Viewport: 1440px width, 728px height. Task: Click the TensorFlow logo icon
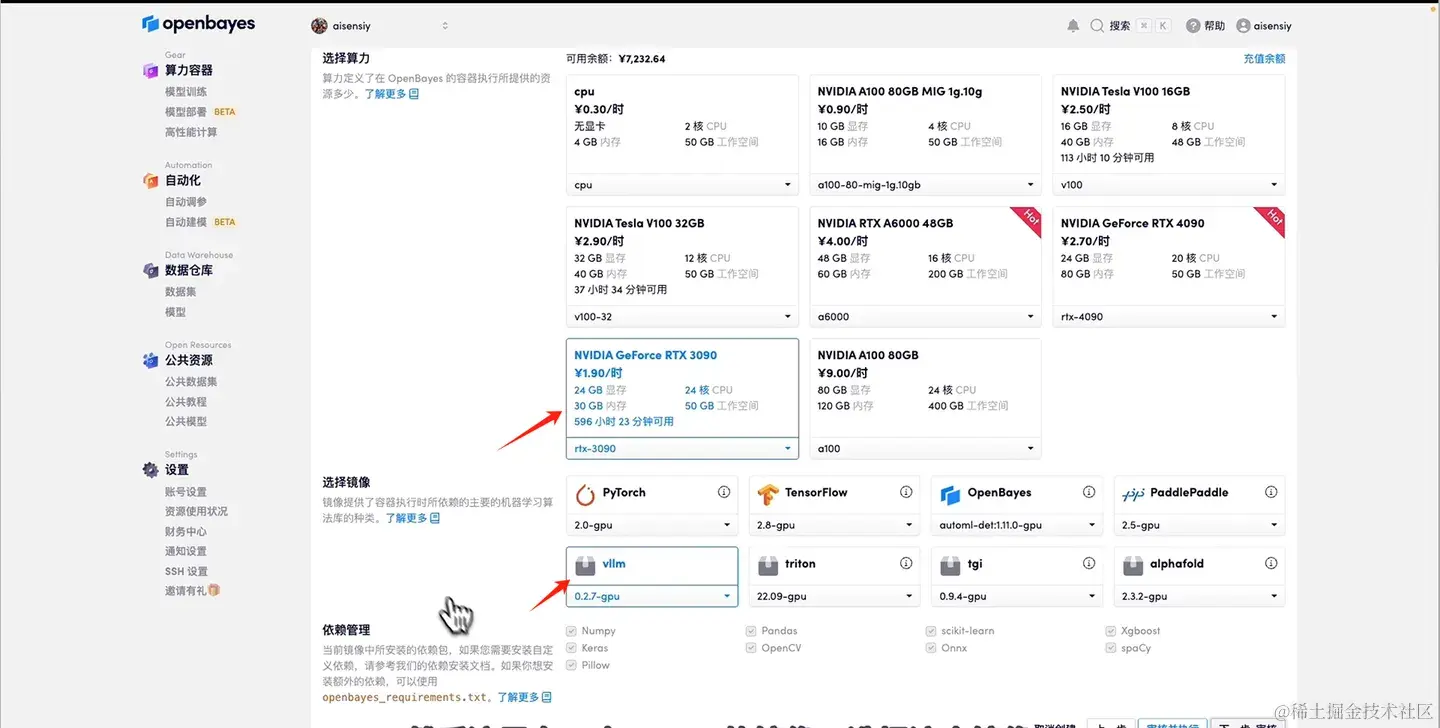(x=768, y=493)
